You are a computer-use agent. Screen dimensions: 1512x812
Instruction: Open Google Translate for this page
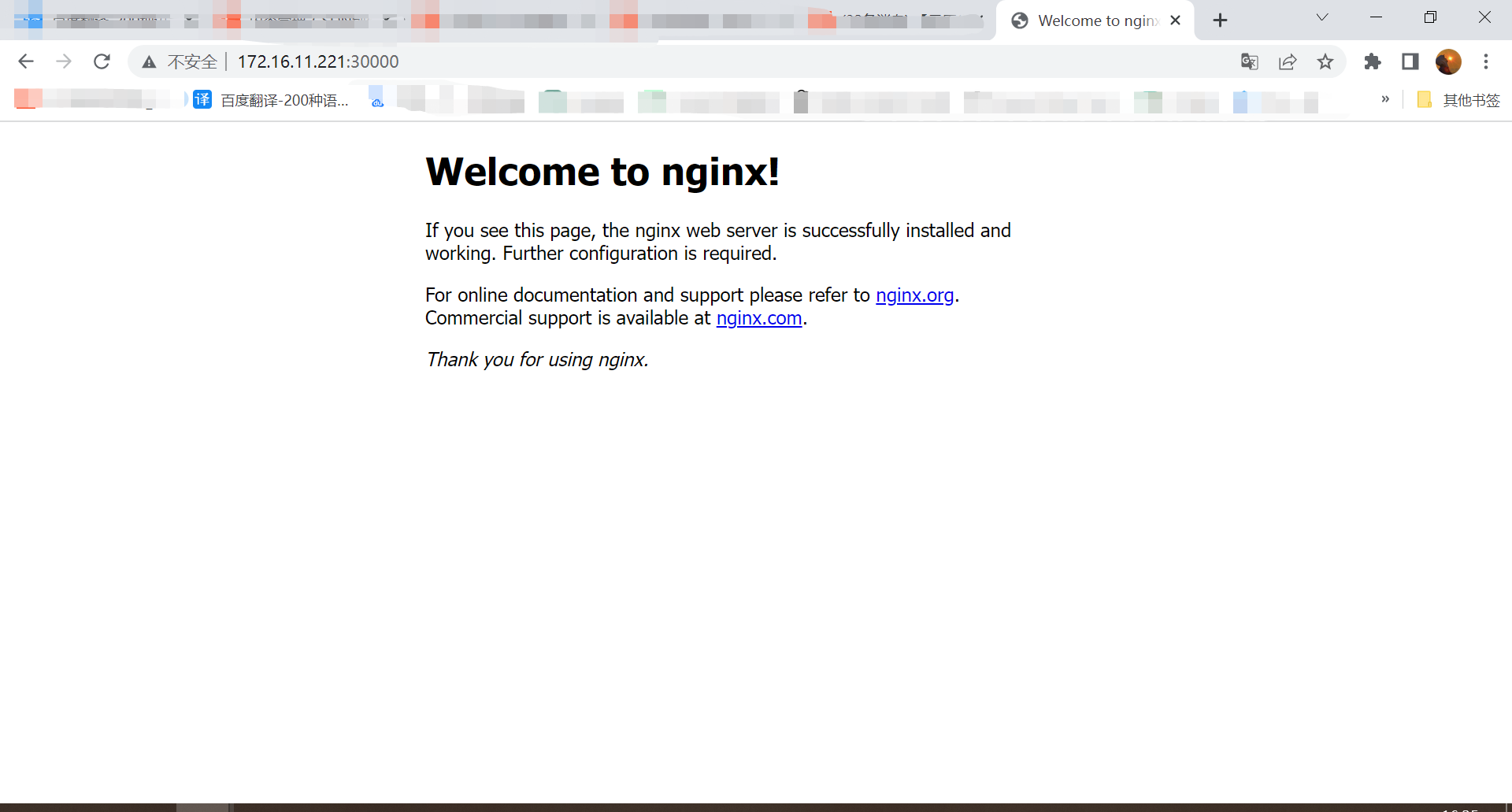click(1250, 61)
